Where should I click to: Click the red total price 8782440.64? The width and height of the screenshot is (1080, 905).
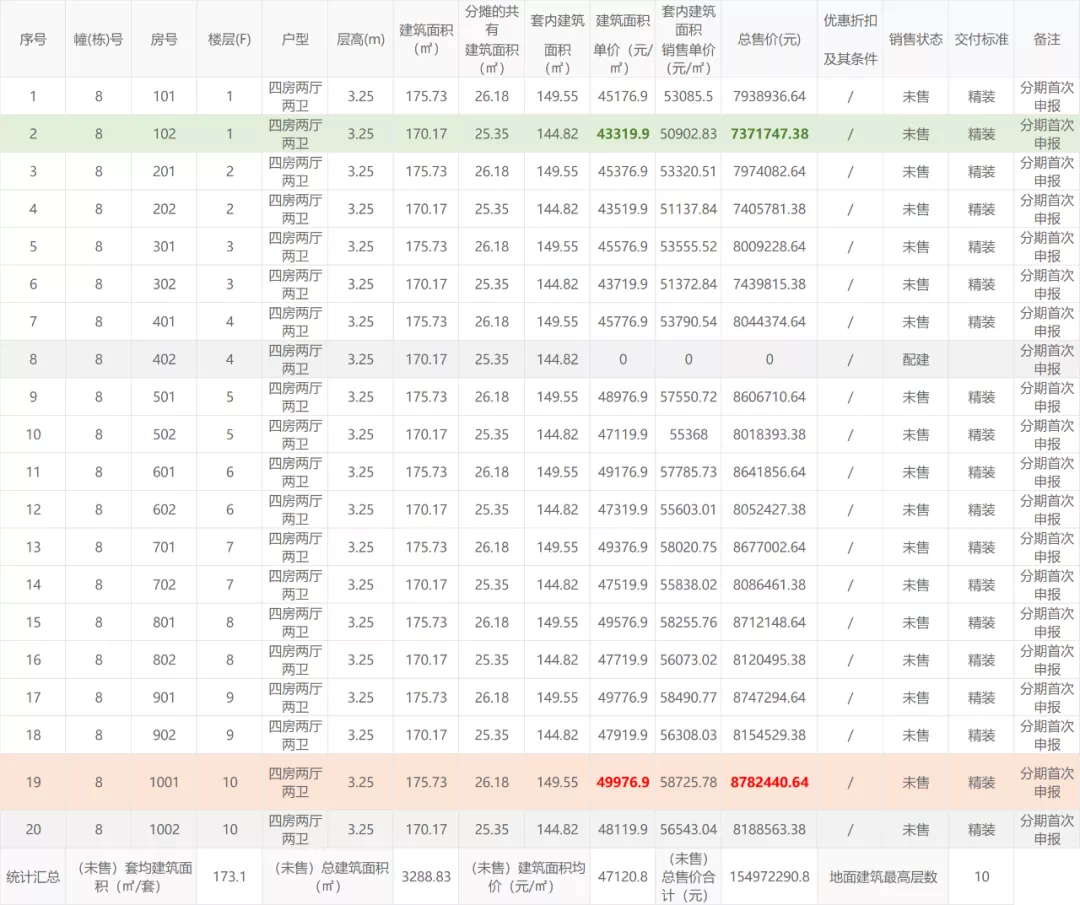point(769,782)
